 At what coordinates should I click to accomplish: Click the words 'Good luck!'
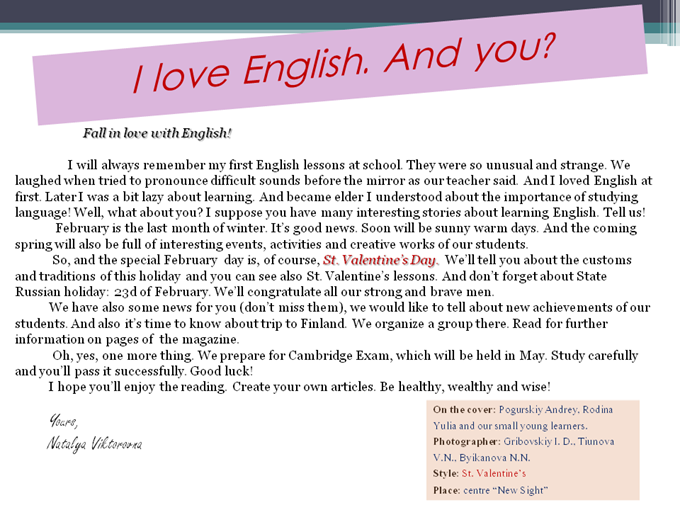(x=221, y=371)
